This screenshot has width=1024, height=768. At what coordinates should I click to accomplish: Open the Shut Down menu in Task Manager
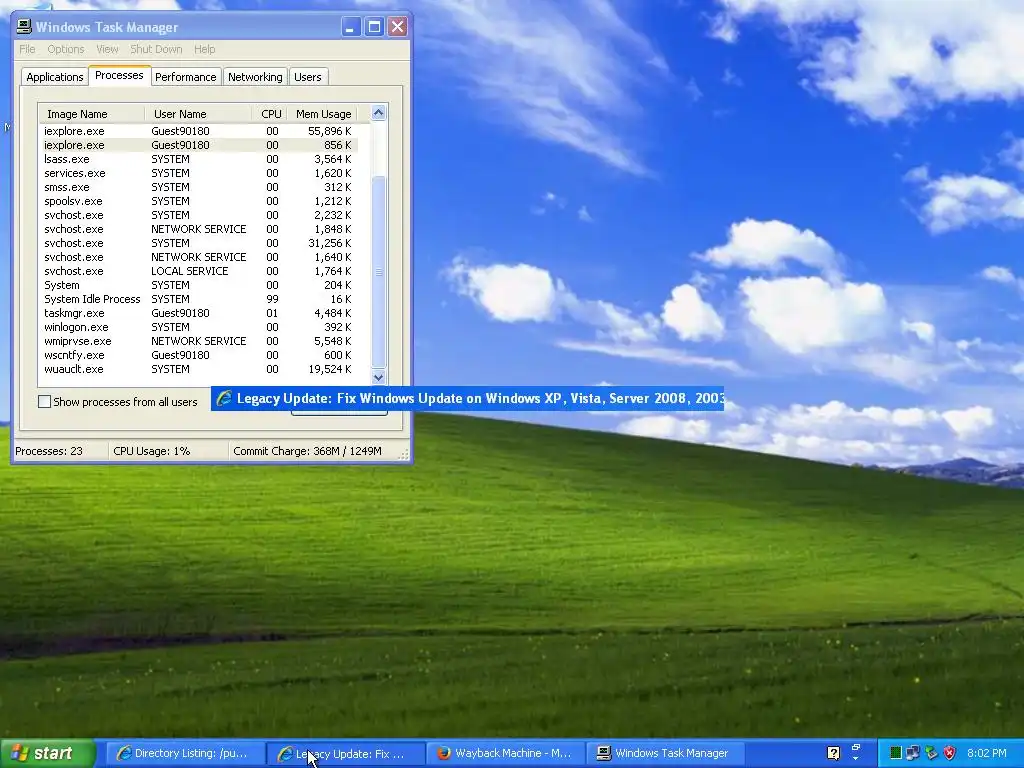(156, 49)
